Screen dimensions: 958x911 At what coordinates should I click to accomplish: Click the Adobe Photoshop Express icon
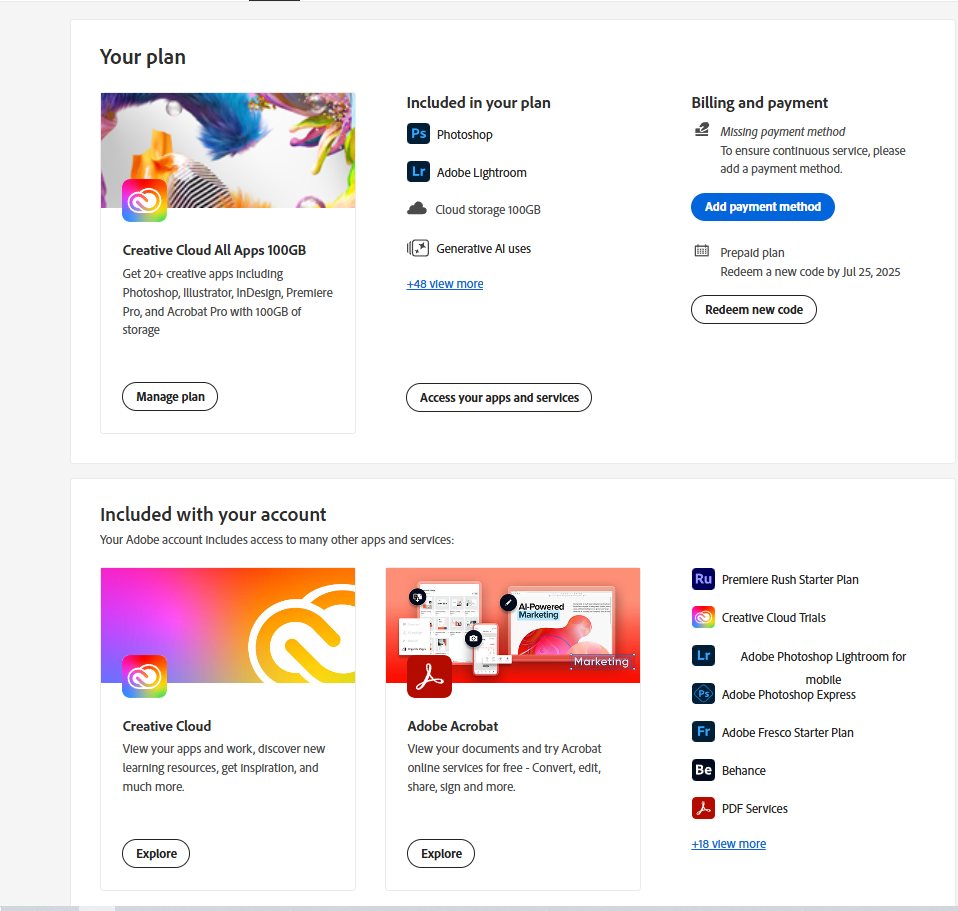point(703,693)
